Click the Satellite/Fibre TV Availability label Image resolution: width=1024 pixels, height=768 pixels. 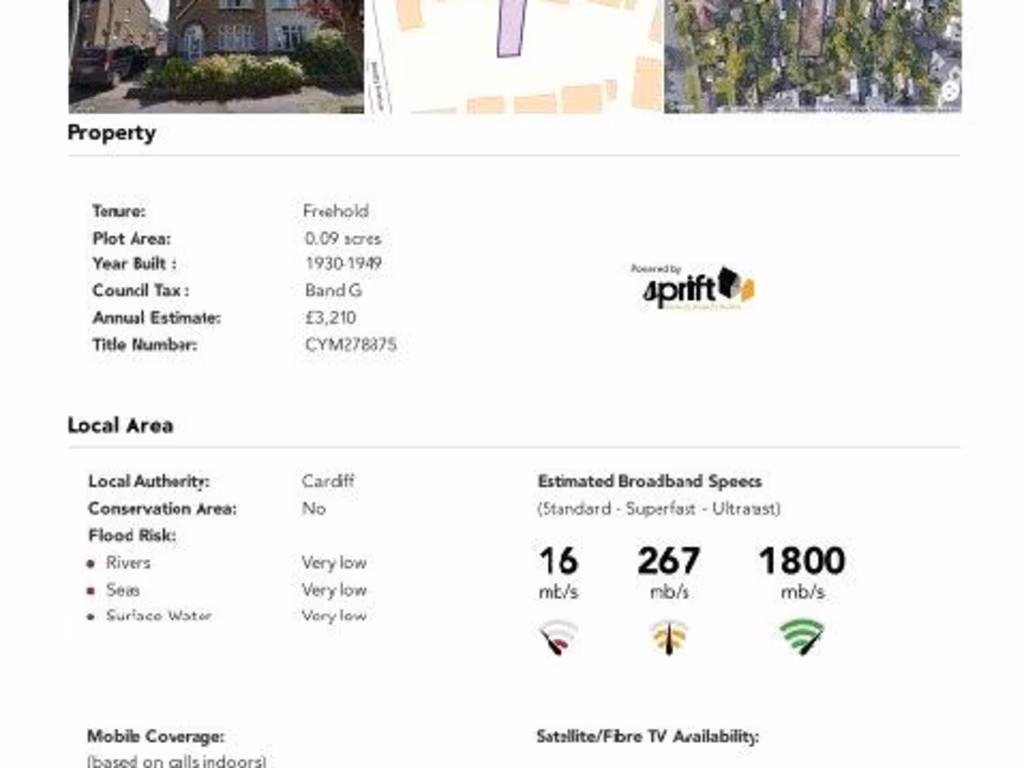[x=647, y=737]
